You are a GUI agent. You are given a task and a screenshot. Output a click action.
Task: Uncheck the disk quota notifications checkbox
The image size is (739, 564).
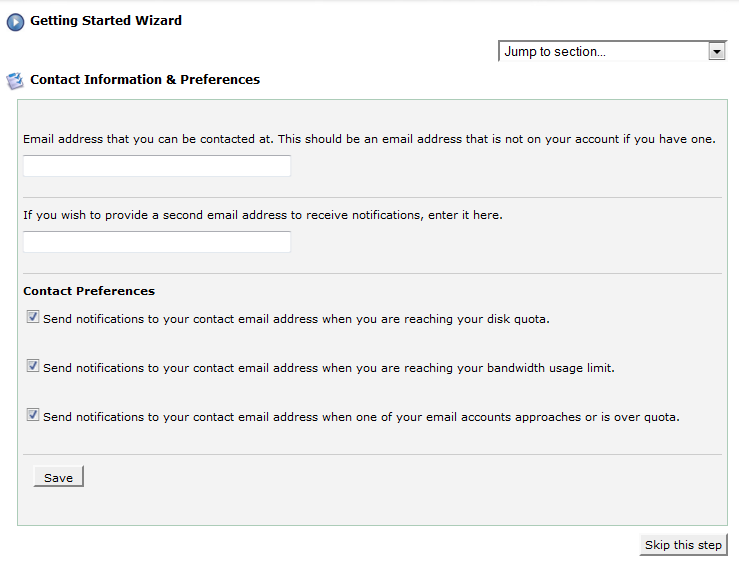[x=33, y=317]
